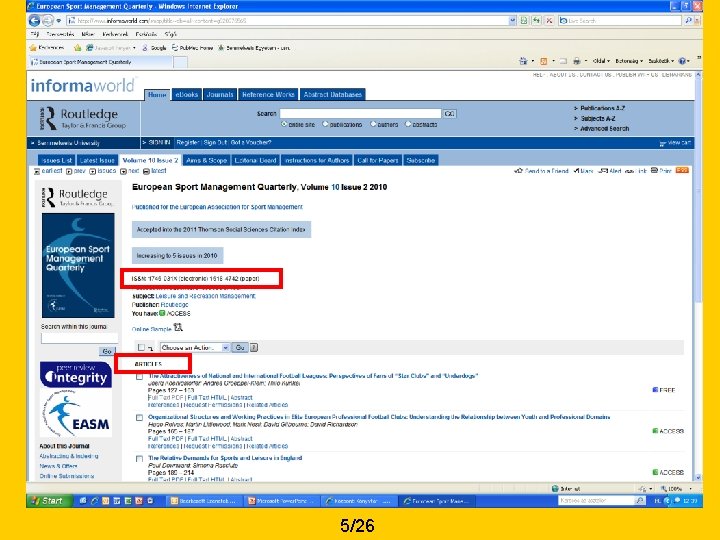Screen dimensions: 720x540
Task: Click the view cart icon
Action: [663, 143]
